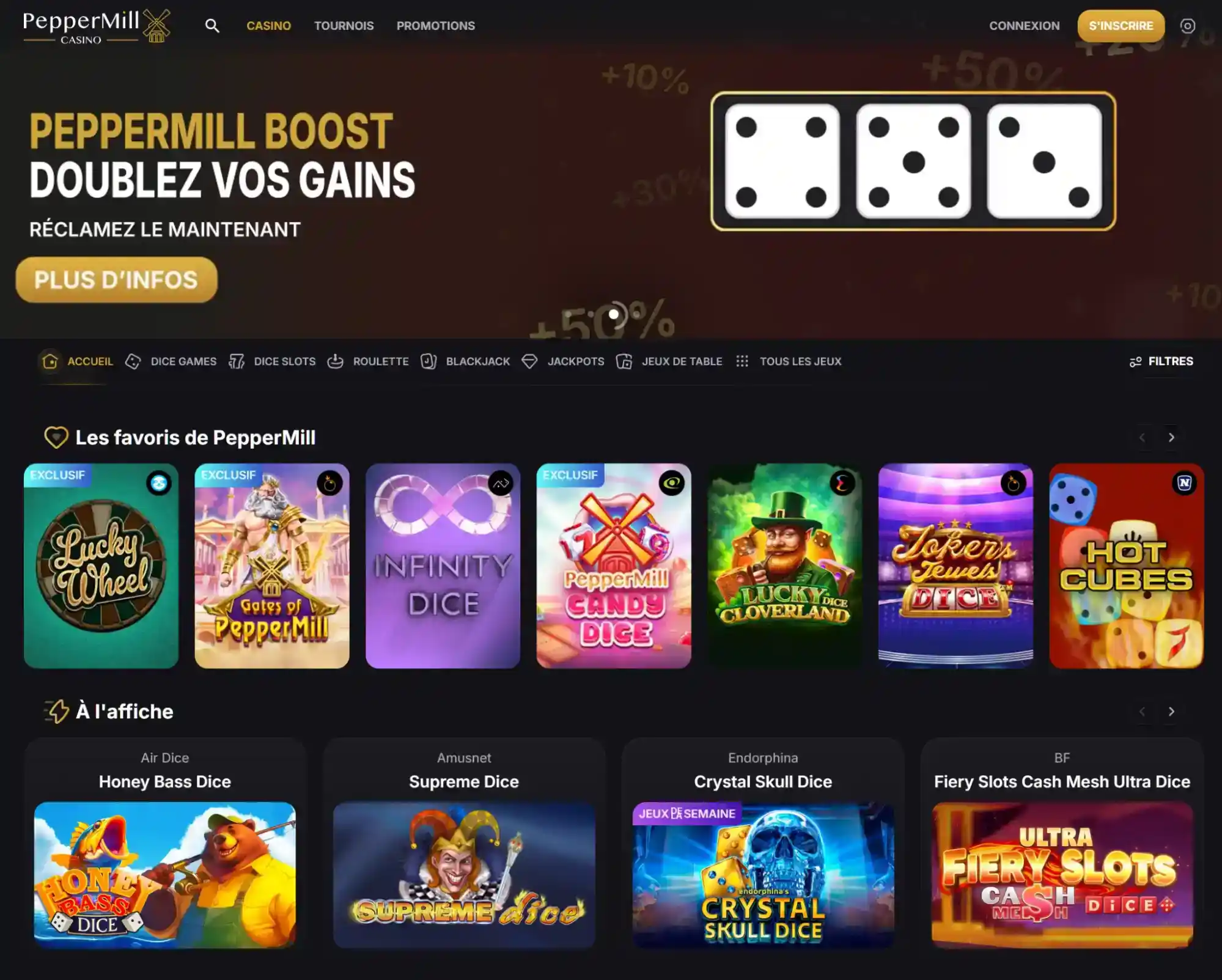Click the Plus d'infos banner button
This screenshot has width=1222, height=980.
pos(116,279)
